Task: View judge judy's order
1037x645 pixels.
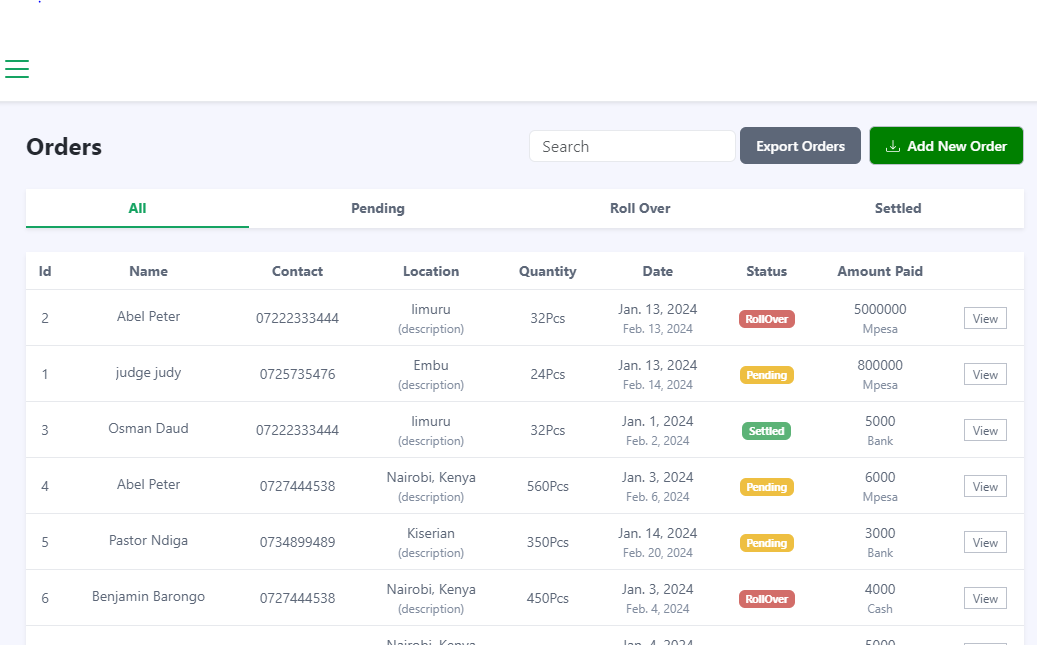Action: coord(985,374)
